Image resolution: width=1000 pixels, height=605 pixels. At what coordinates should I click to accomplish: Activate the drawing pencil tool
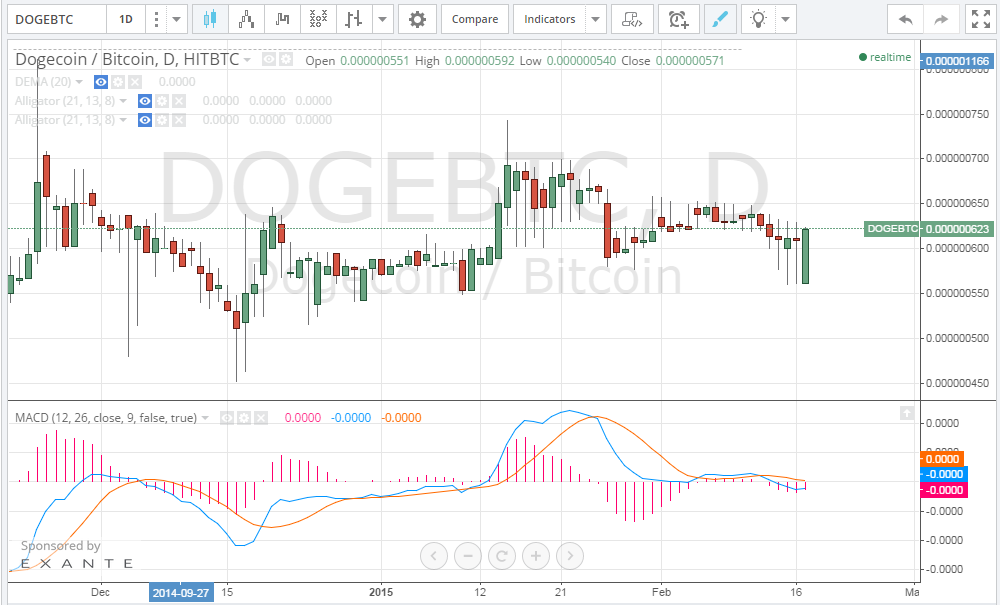click(720, 19)
